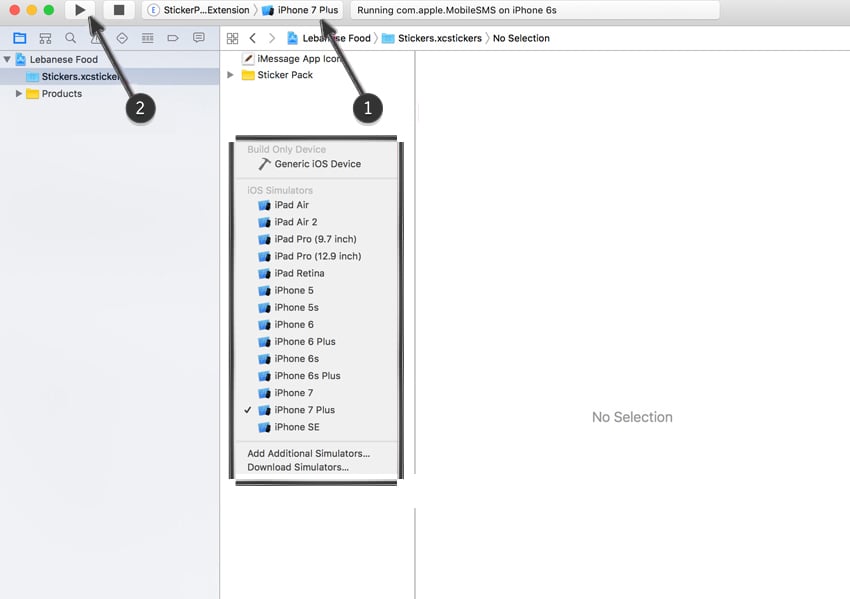850x599 pixels.
Task: Choose iPhone SE simulator
Action: 317,427
